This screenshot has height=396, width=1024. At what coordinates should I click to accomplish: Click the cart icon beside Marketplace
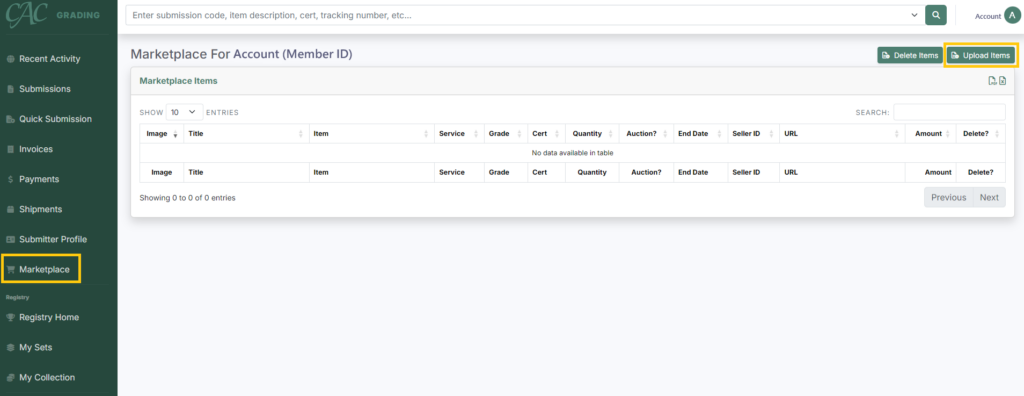click(x=10, y=269)
